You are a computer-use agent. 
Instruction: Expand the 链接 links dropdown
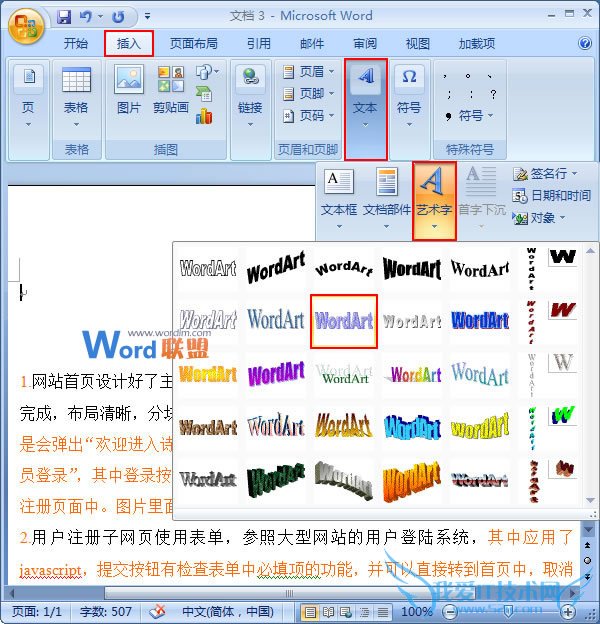click(250, 98)
